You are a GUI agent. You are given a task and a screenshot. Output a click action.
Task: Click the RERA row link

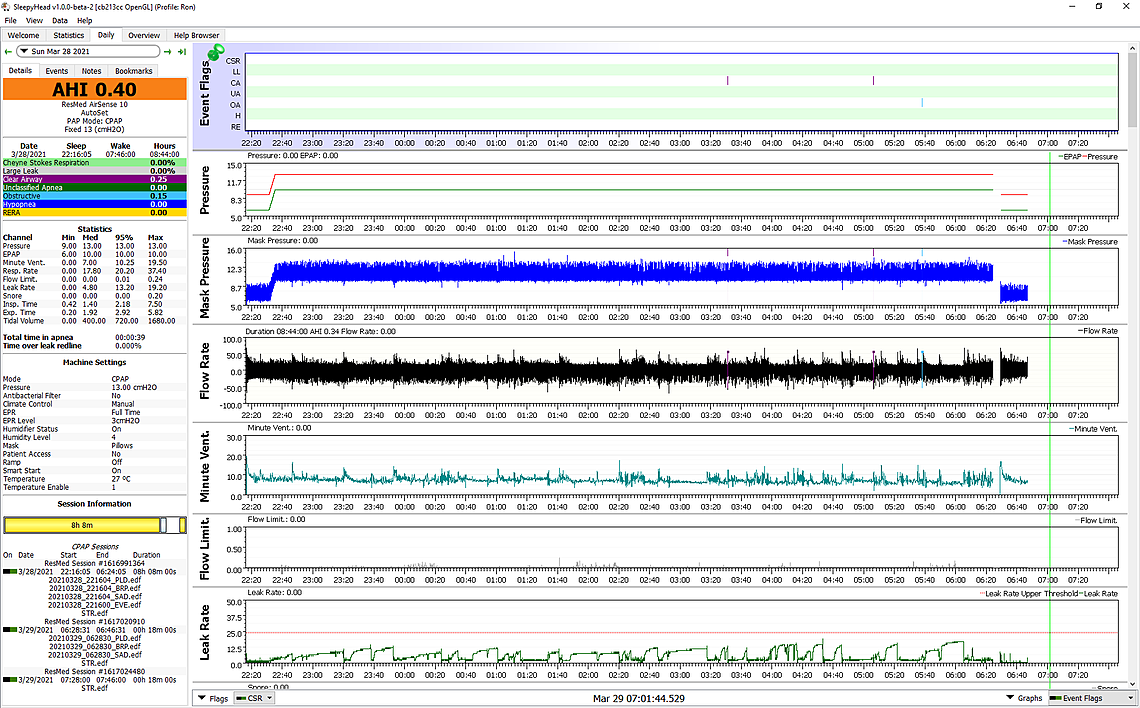[x=95, y=212]
